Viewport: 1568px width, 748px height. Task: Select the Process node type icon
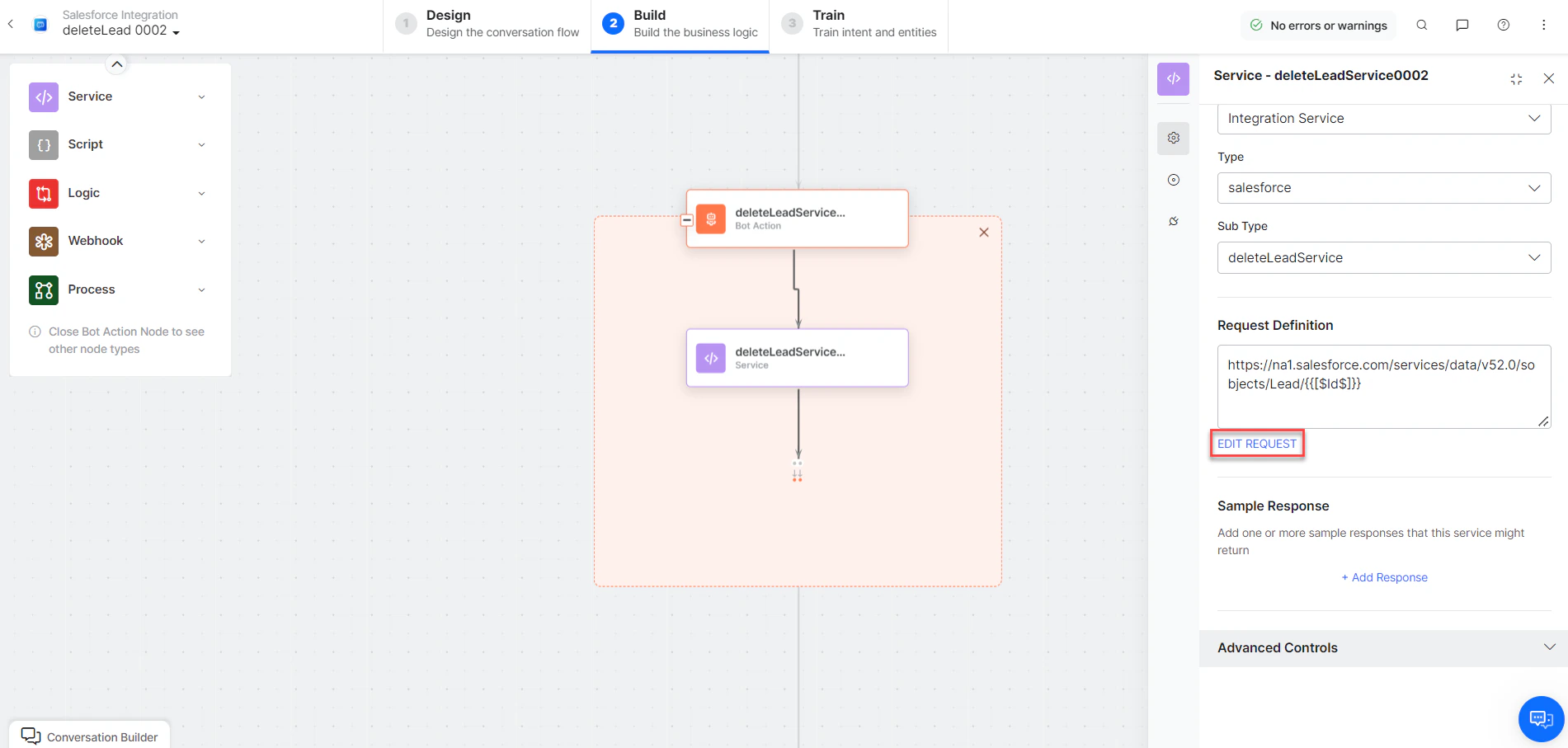(x=43, y=289)
